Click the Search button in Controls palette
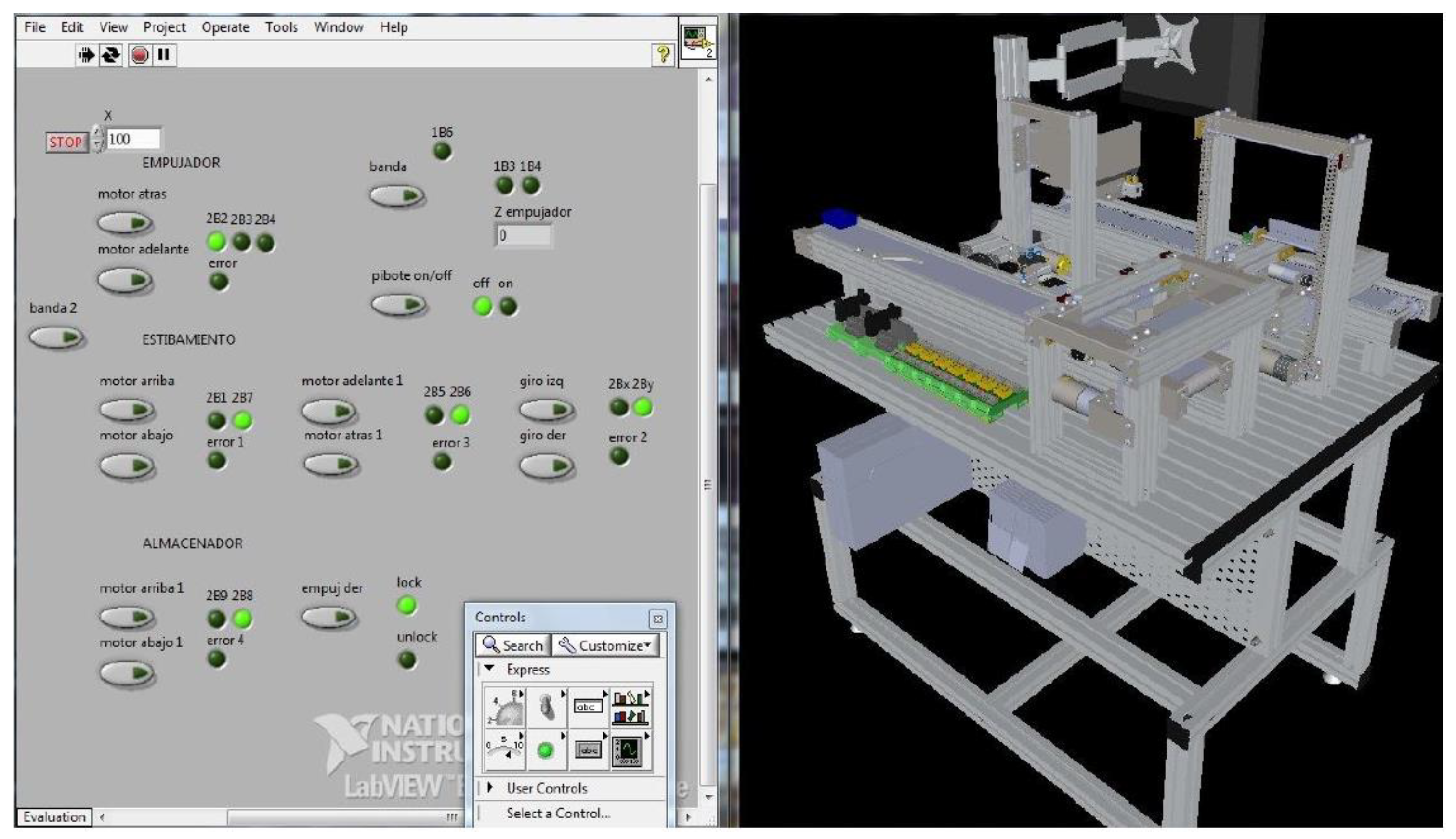The image size is (1456, 839). (513, 645)
